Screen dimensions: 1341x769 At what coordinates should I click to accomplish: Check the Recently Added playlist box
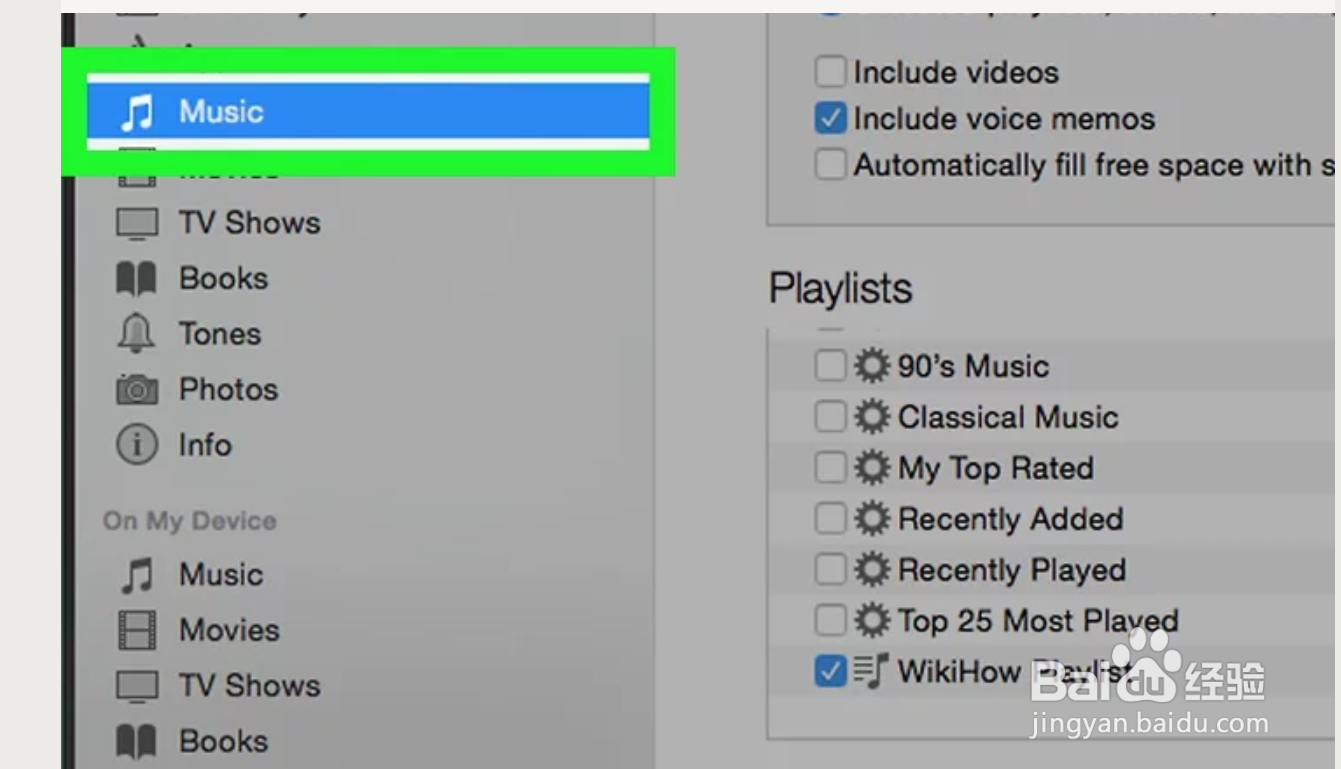click(830, 519)
